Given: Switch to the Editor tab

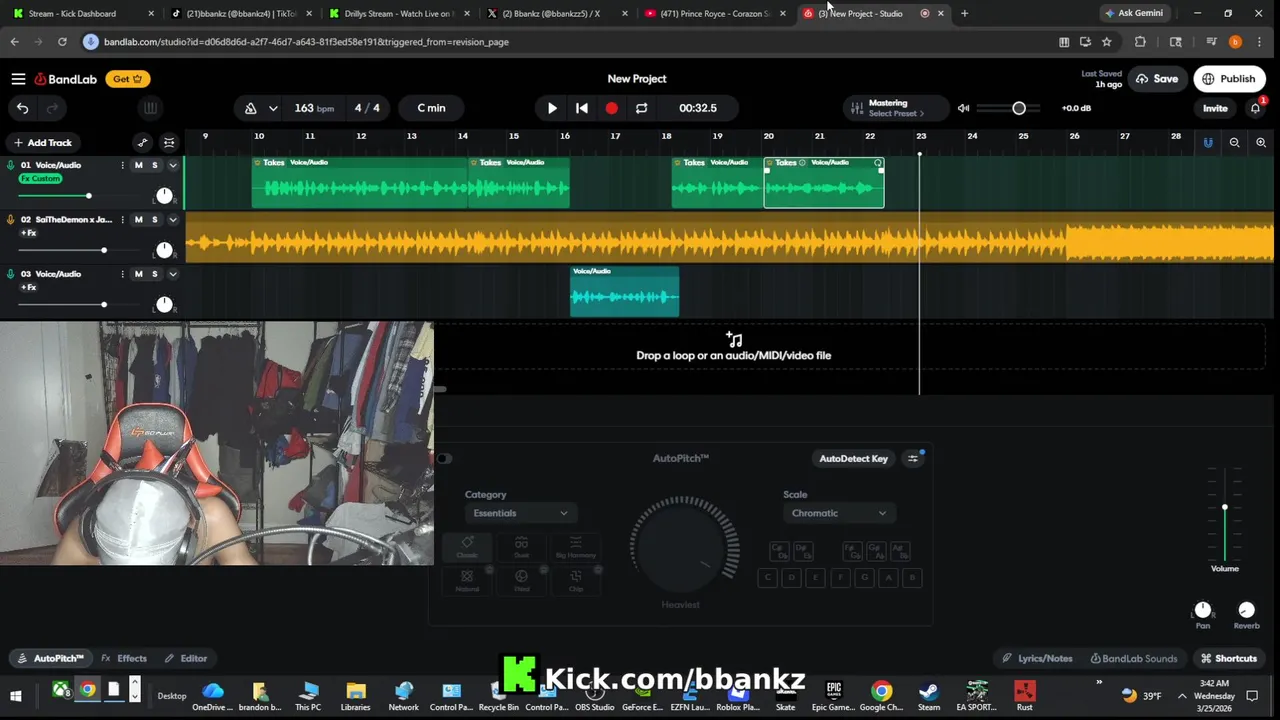Looking at the screenshot, I should click(186, 658).
